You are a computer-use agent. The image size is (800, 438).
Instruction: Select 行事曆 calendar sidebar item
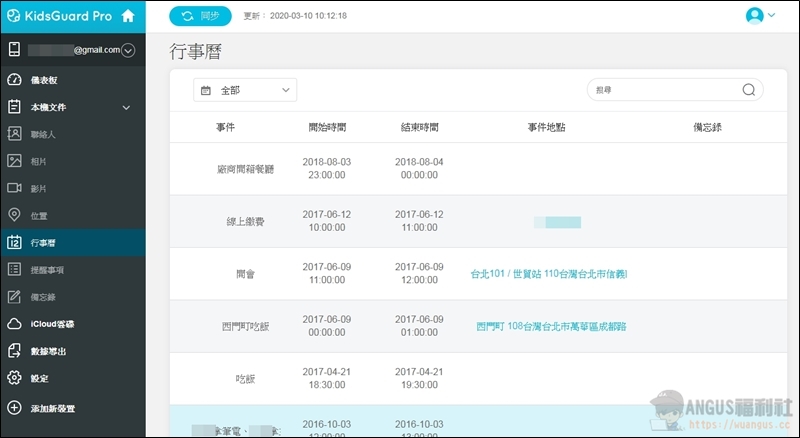[x=42, y=242]
